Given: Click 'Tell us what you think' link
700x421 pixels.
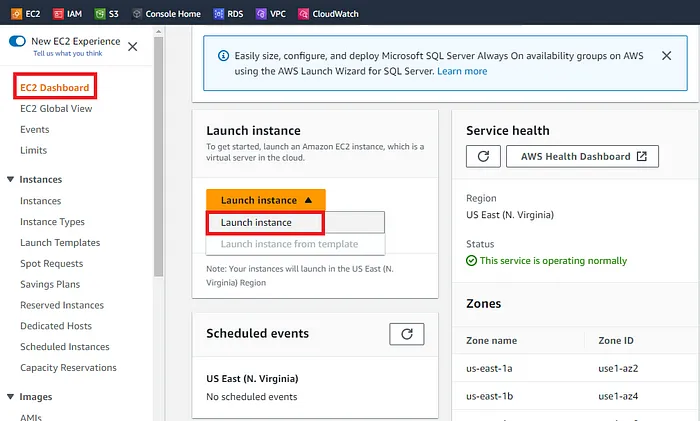Looking at the screenshot, I should (68, 54).
